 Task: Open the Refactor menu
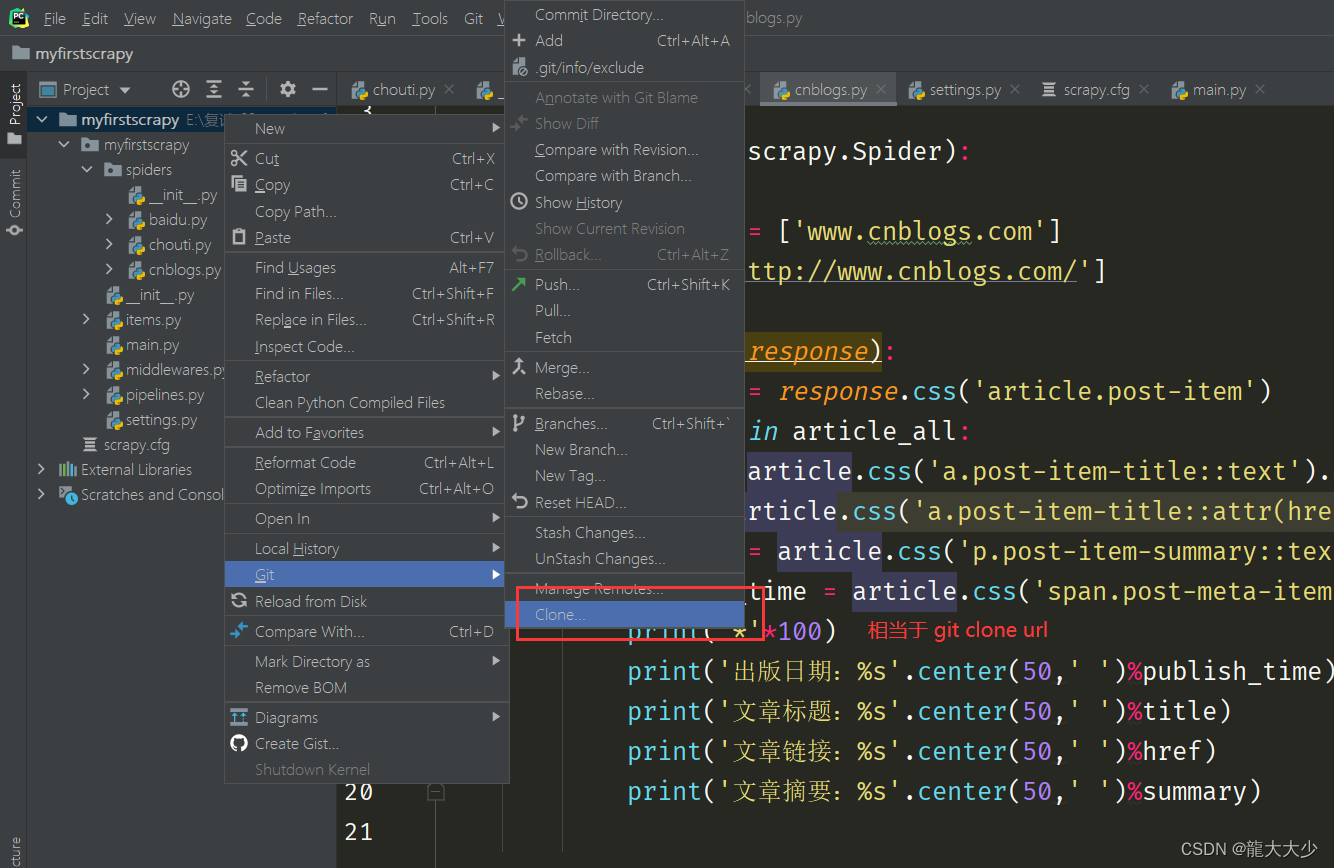tap(325, 18)
